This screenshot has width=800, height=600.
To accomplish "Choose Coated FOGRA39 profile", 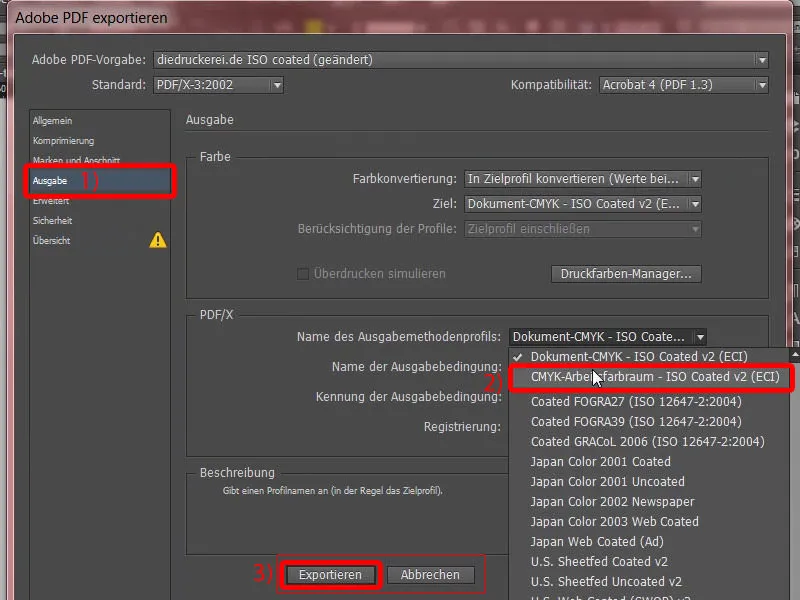I will [x=636, y=421].
